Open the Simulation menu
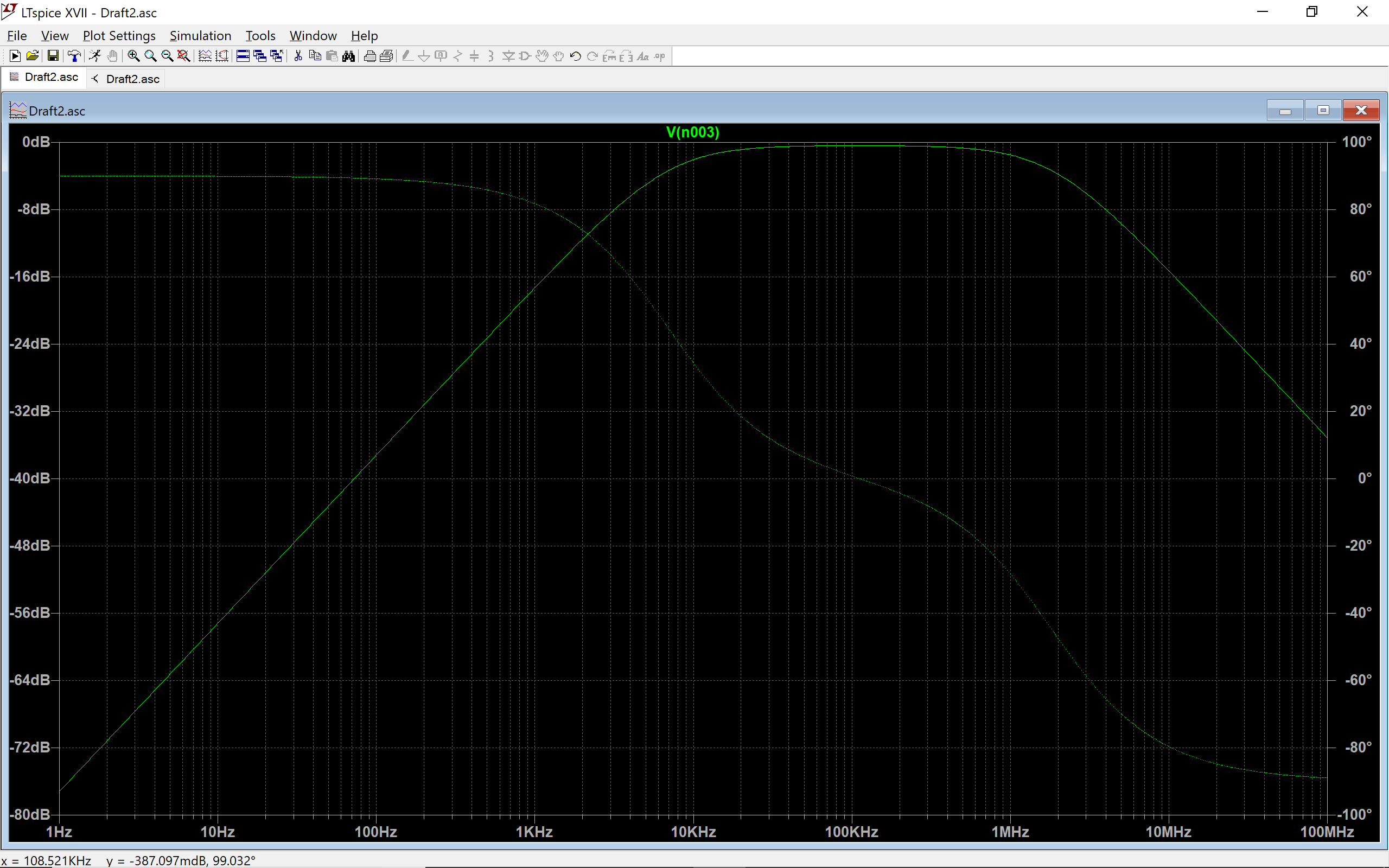 point(200,36)
